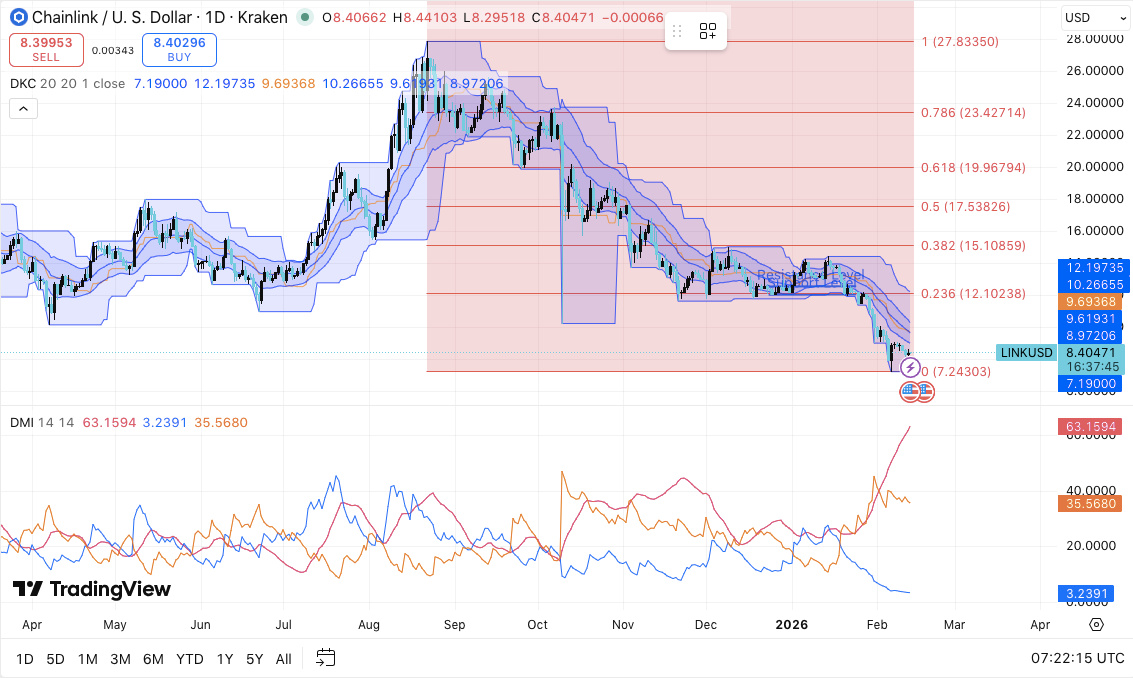The height and width of the screenshot is (678, 1133).
Task: Click the DKC indicator legend title
Action: pyautogui.click(x=21, y=84)
